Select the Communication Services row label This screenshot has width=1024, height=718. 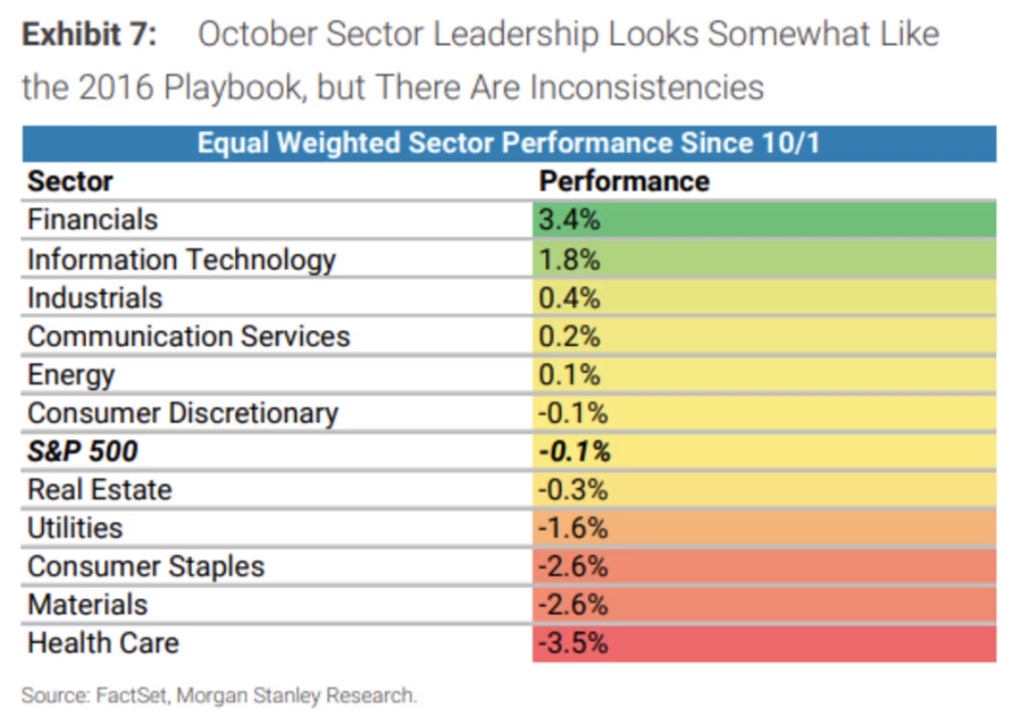[189, 336]
